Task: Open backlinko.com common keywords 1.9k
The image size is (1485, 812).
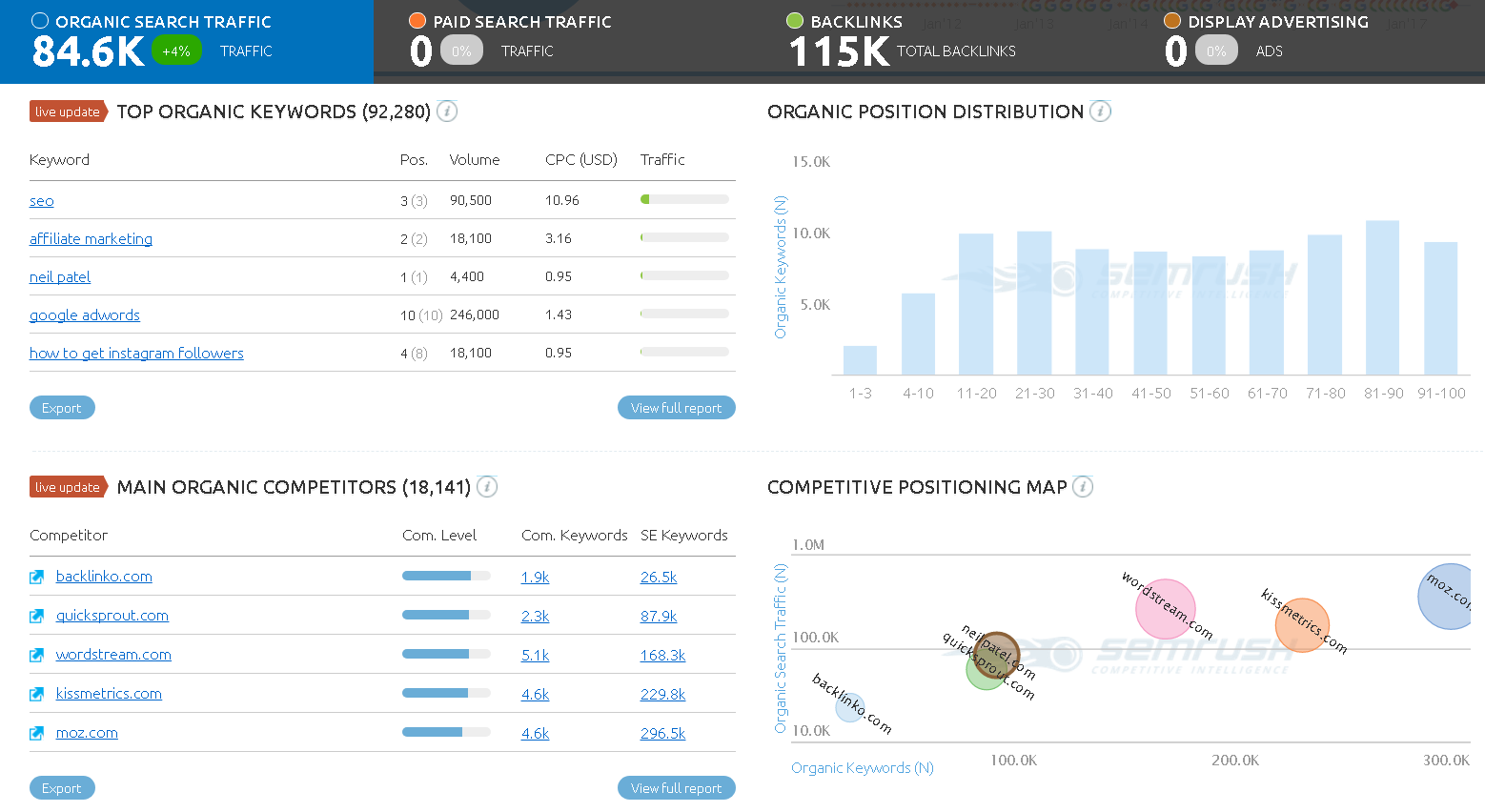Action: (x=535, y=578)
